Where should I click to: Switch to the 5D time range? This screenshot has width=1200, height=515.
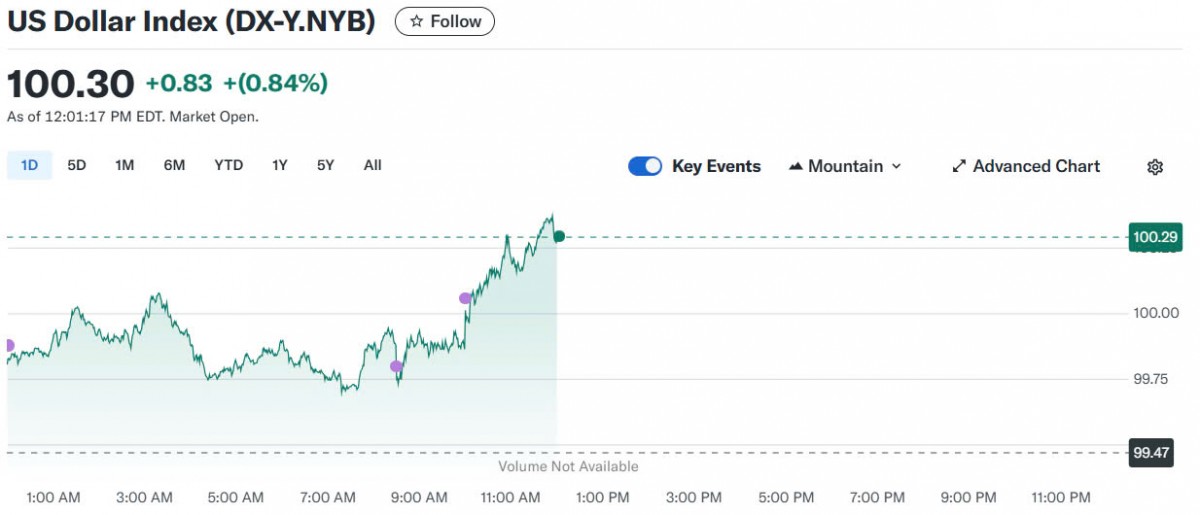click(77, 165)
